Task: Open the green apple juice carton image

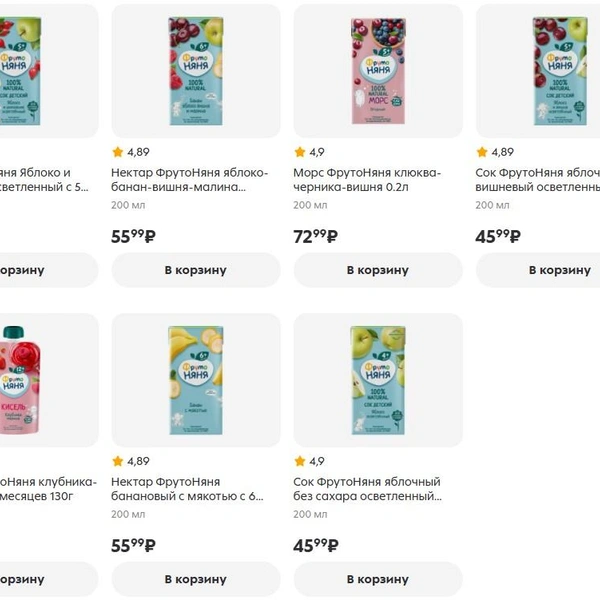Action: [x=378, y=380]
